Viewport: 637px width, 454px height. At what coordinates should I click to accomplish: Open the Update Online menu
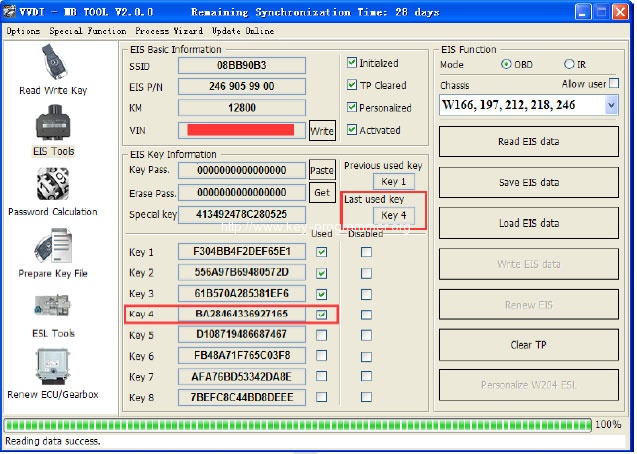[243, 31]
